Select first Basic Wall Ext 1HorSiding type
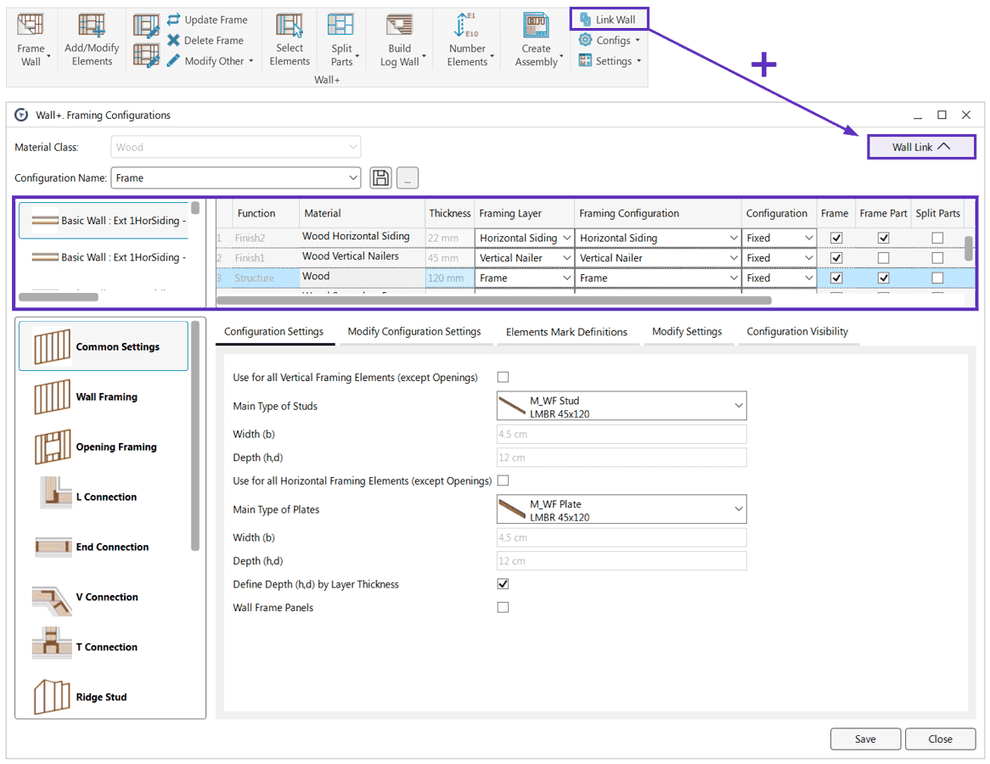The height and width of the screenshot is (764, 990). tap(104, 220)
